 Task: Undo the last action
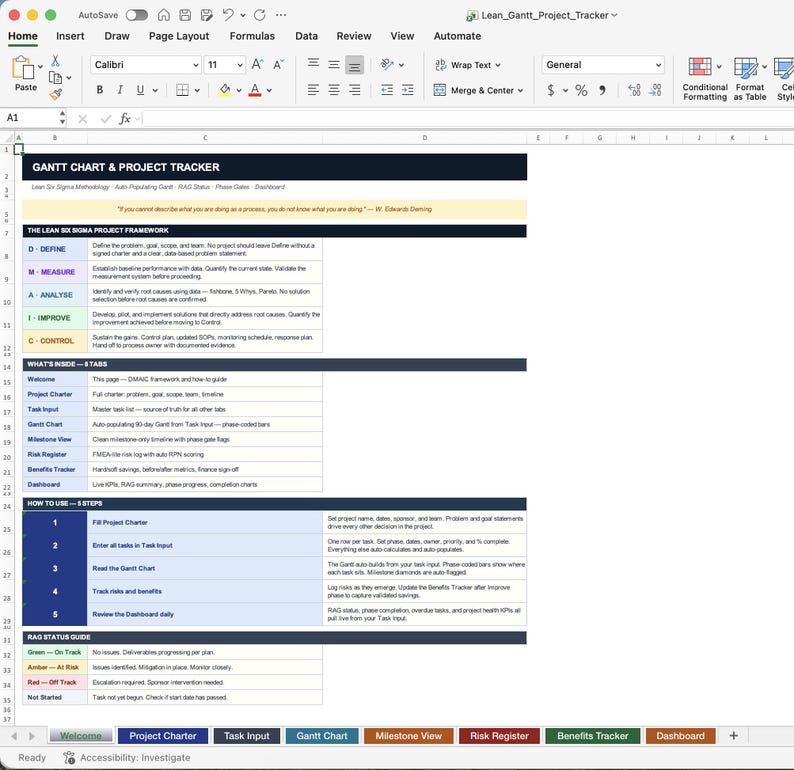pyautogui.click(x=228, y=15)
